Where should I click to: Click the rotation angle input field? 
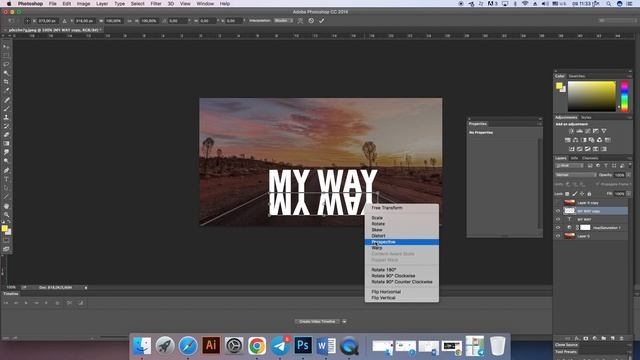tap(178, 20)
